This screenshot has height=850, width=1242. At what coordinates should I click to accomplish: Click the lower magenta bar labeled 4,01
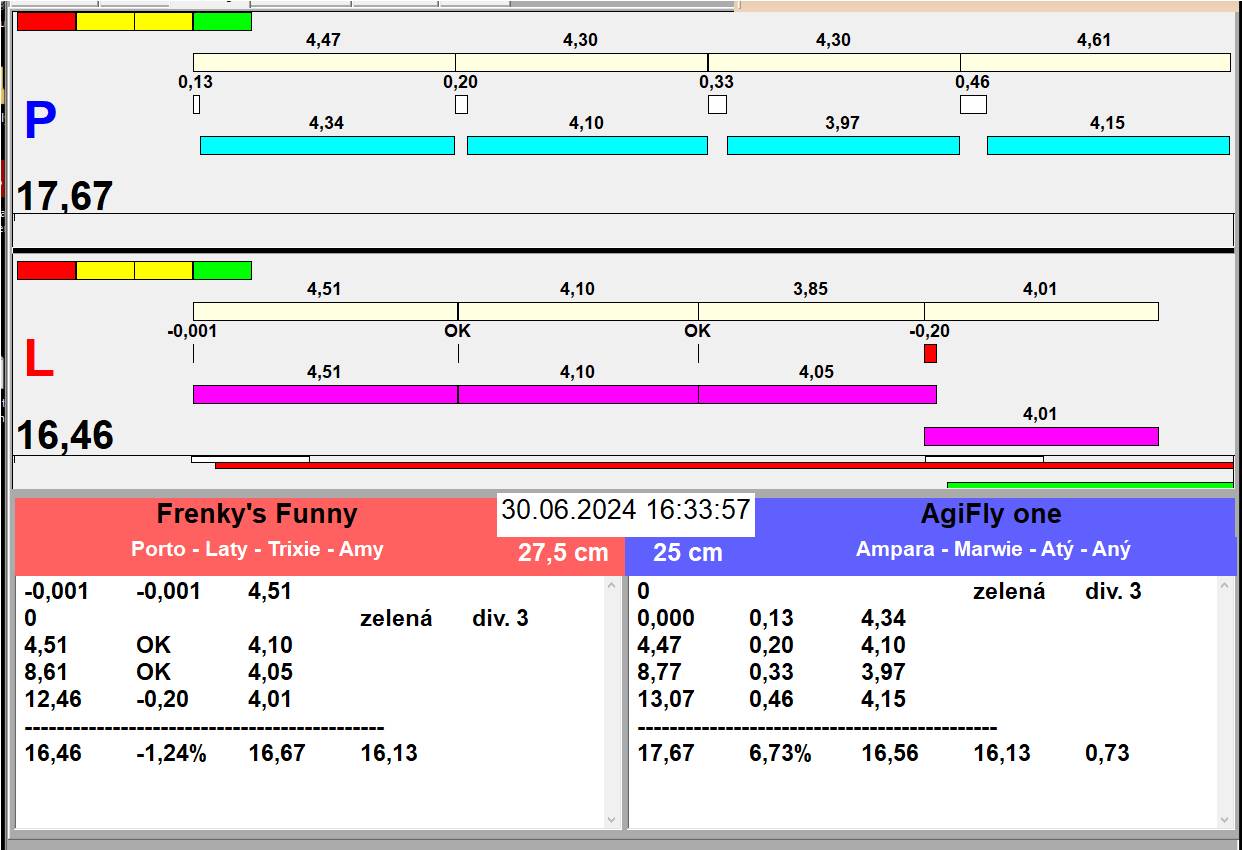(1041, 436)
